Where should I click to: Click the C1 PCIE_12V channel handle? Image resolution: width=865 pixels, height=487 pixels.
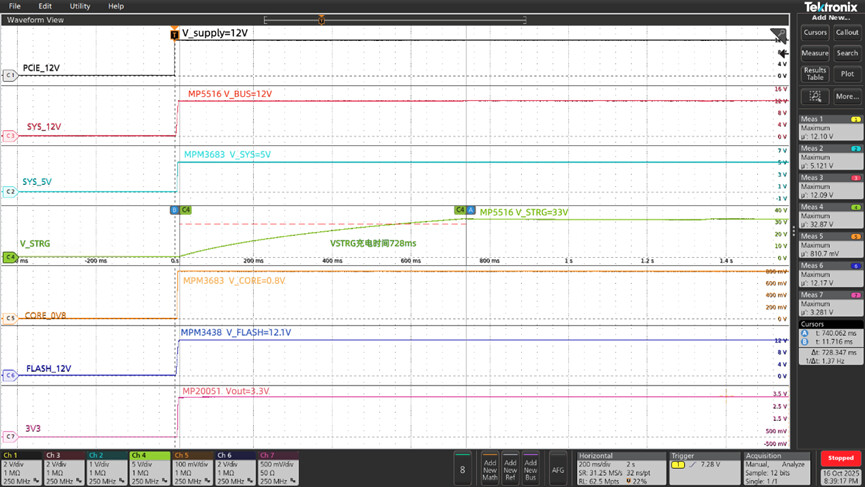pos(10,75)
